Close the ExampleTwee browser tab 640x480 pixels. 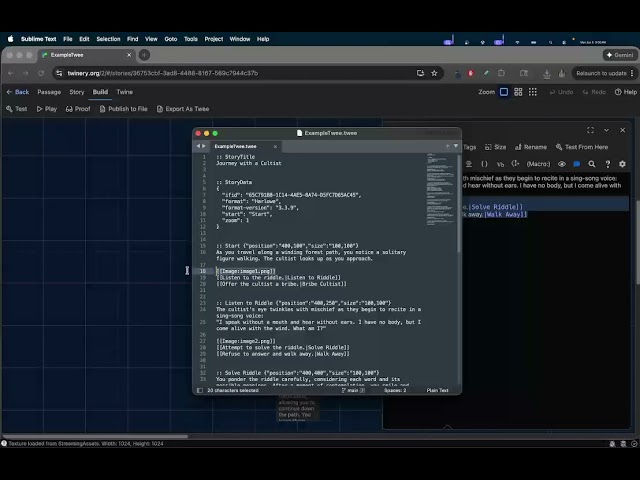tap(129, 55)
